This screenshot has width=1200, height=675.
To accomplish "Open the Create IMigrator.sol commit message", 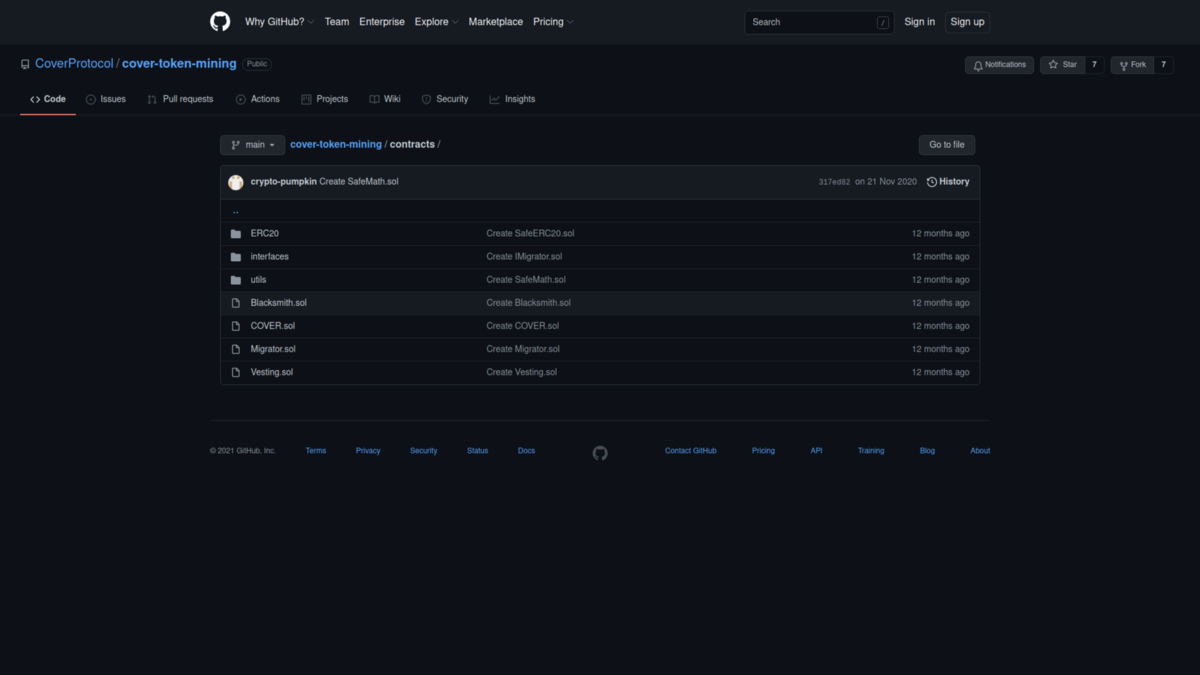I will pyautogui.click(x=524, y=257).
